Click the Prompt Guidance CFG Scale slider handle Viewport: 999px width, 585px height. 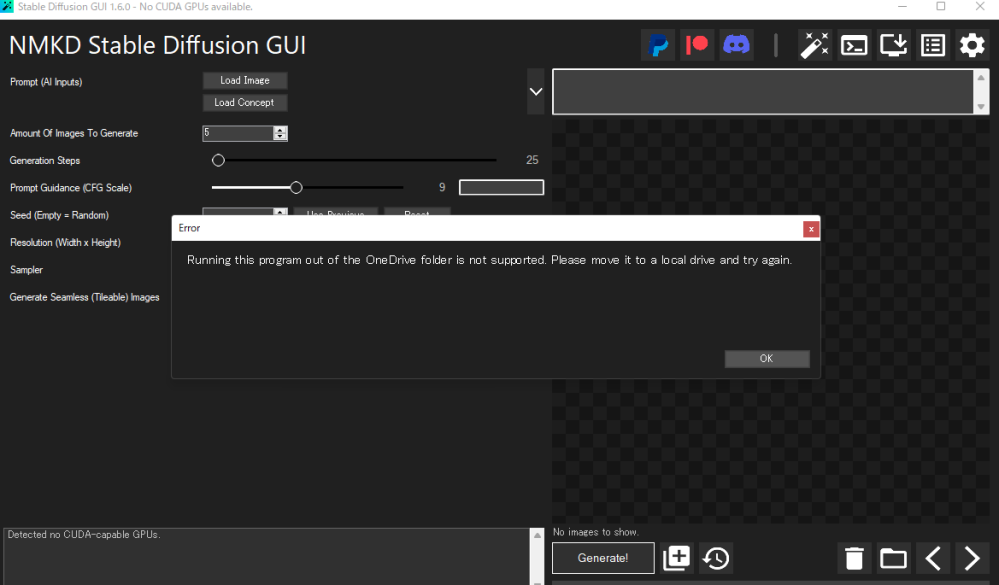(x=296, y=188)
